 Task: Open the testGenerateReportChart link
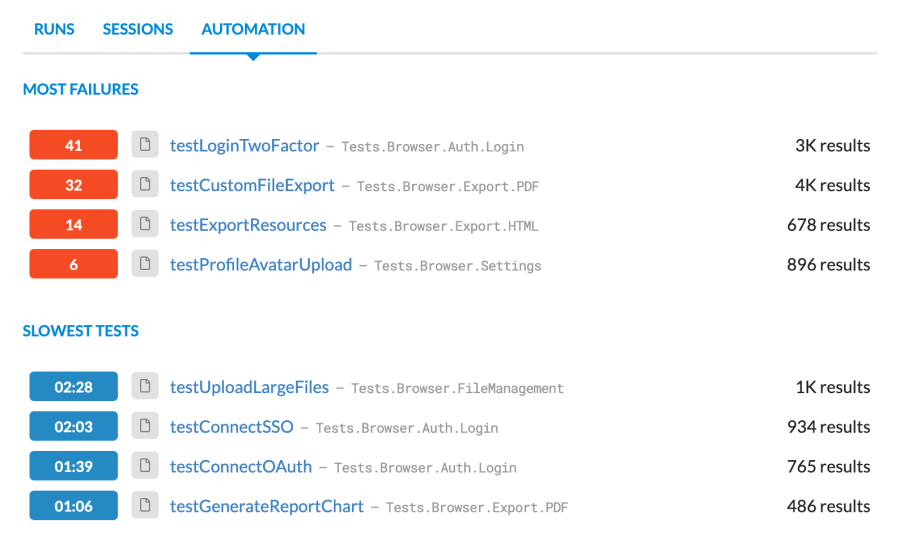267,506
